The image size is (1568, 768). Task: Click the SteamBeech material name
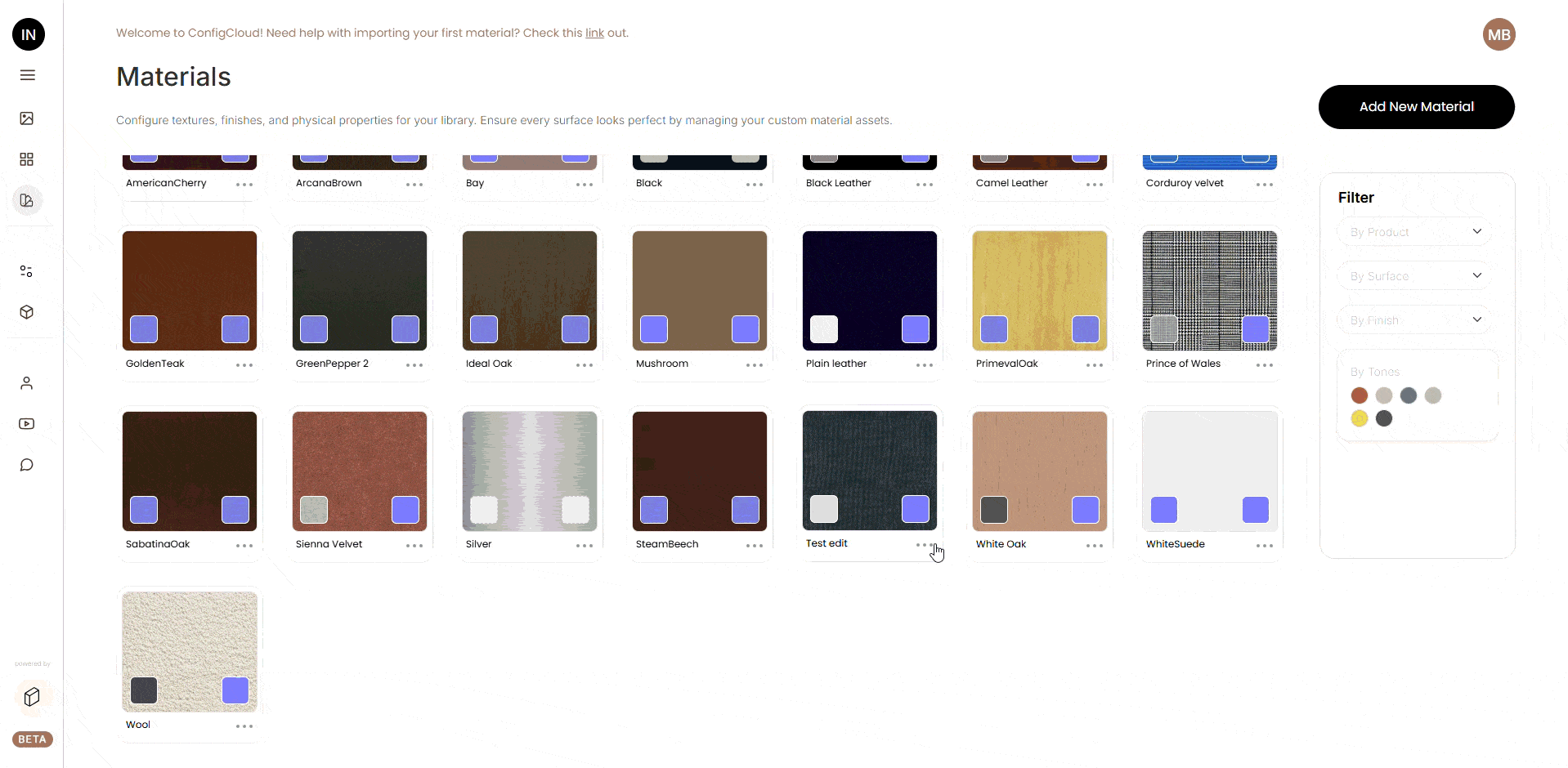click(x=667, y=544)
